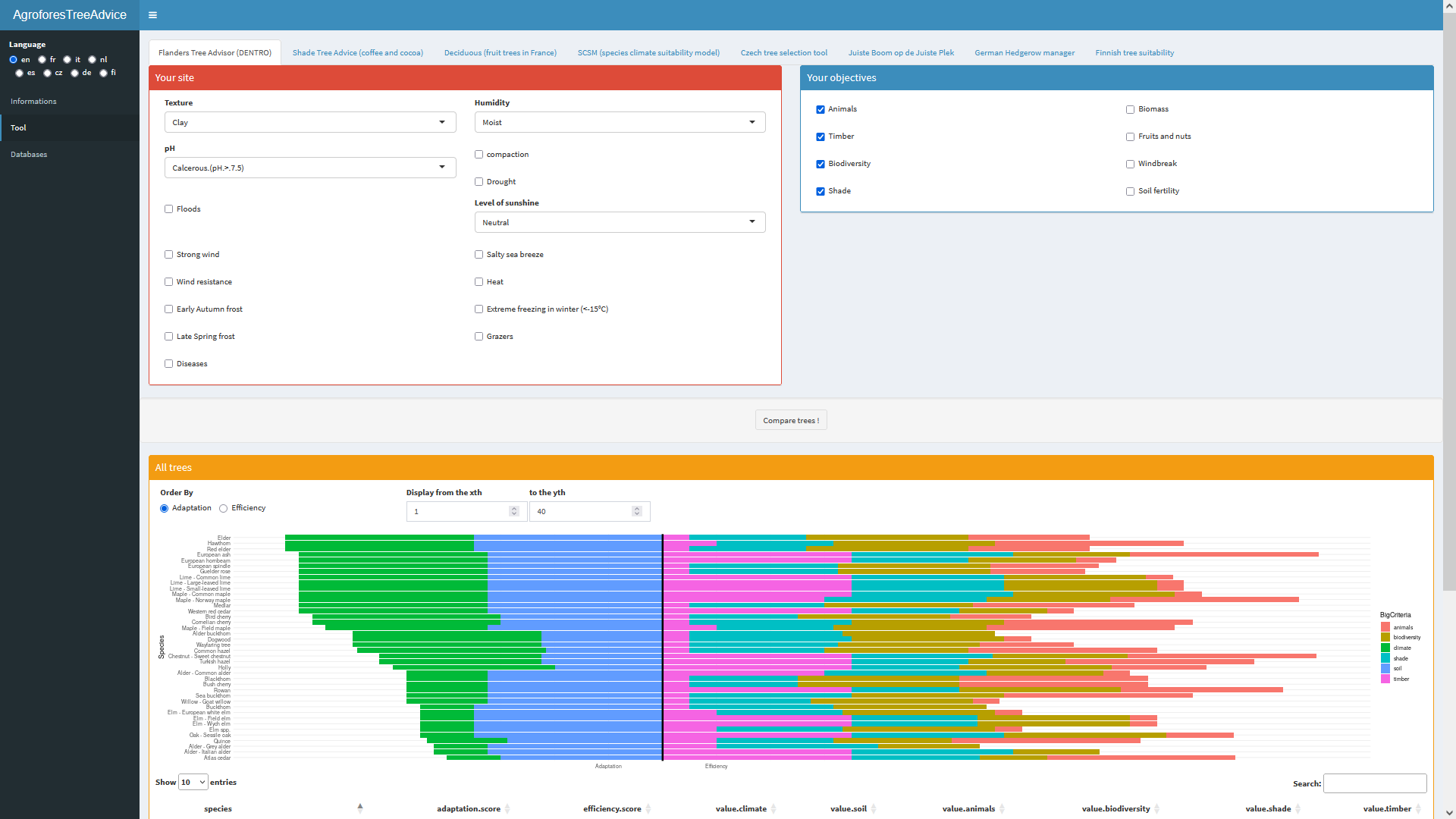
Task: Sort by efficiency.score column icon
Action: (648, 809)
